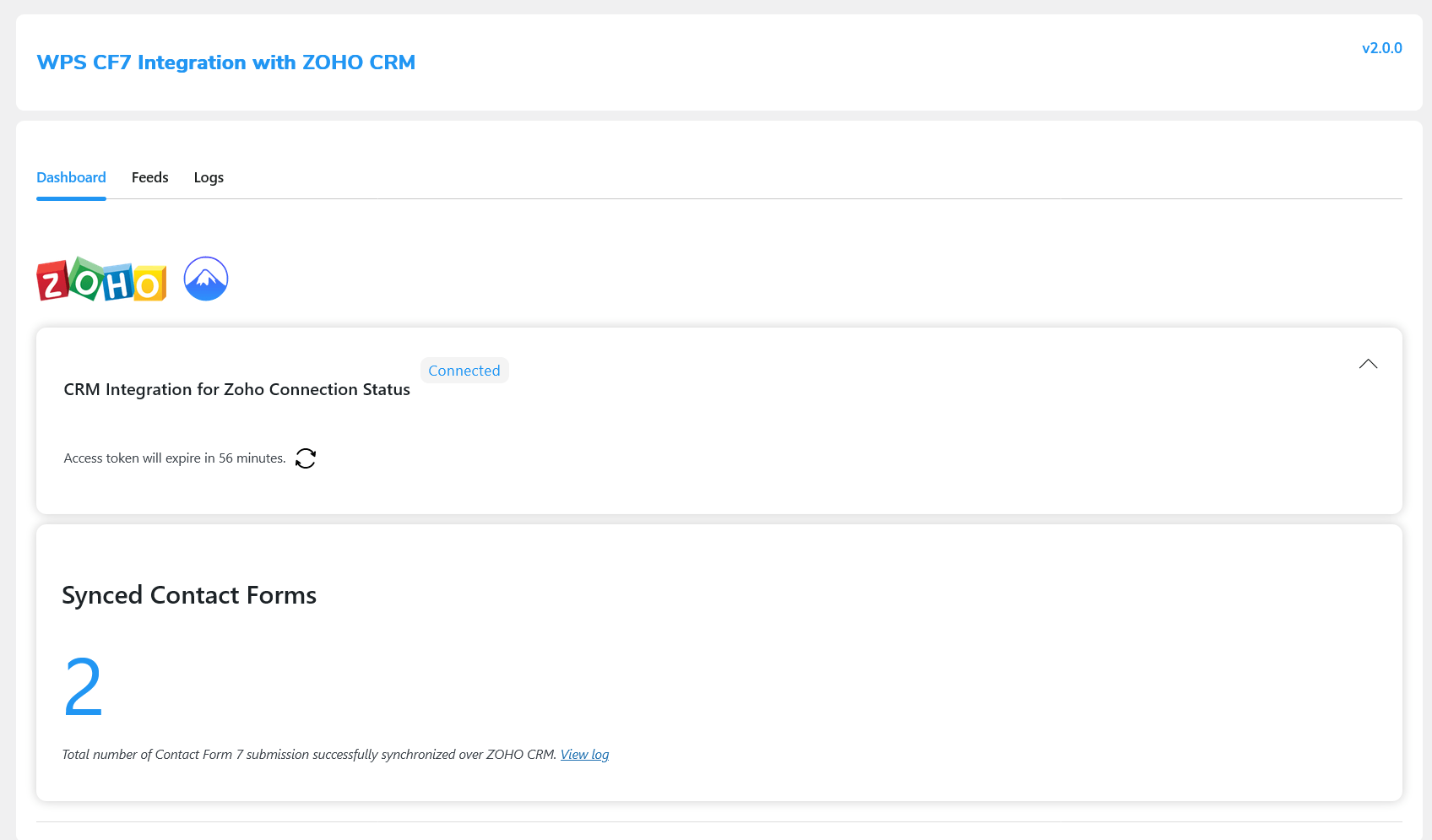
Task: Click the Zoho logo icon
Action: (x=100, y=279)
